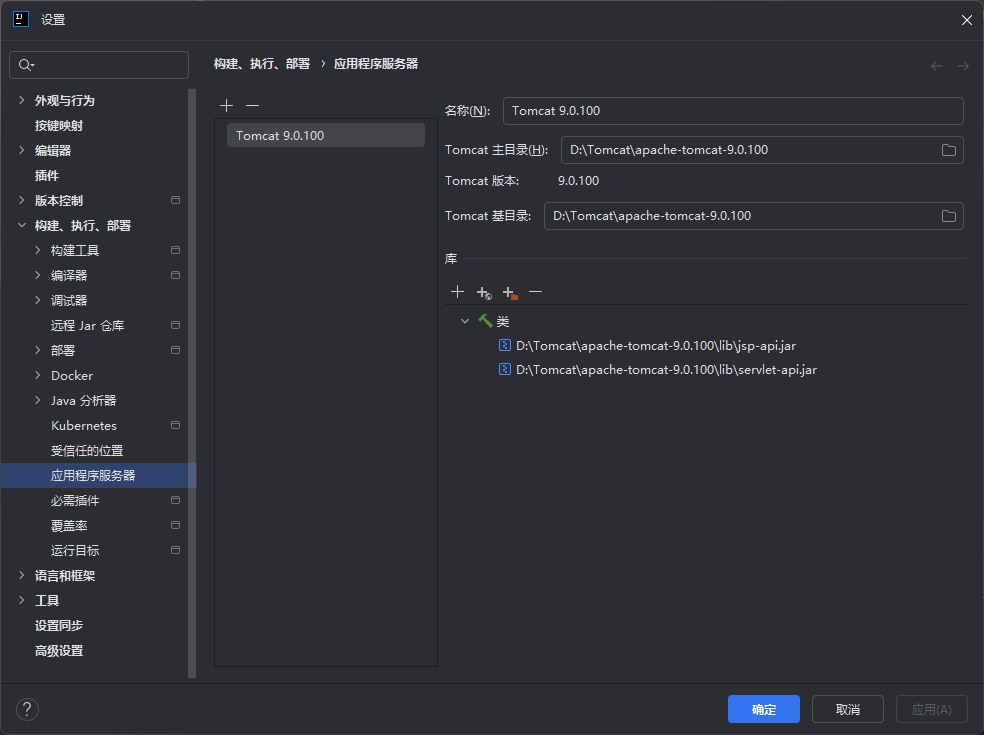Go back using the left arrow
The height and width of the screenshot is (735, 984).
(937, 66)
